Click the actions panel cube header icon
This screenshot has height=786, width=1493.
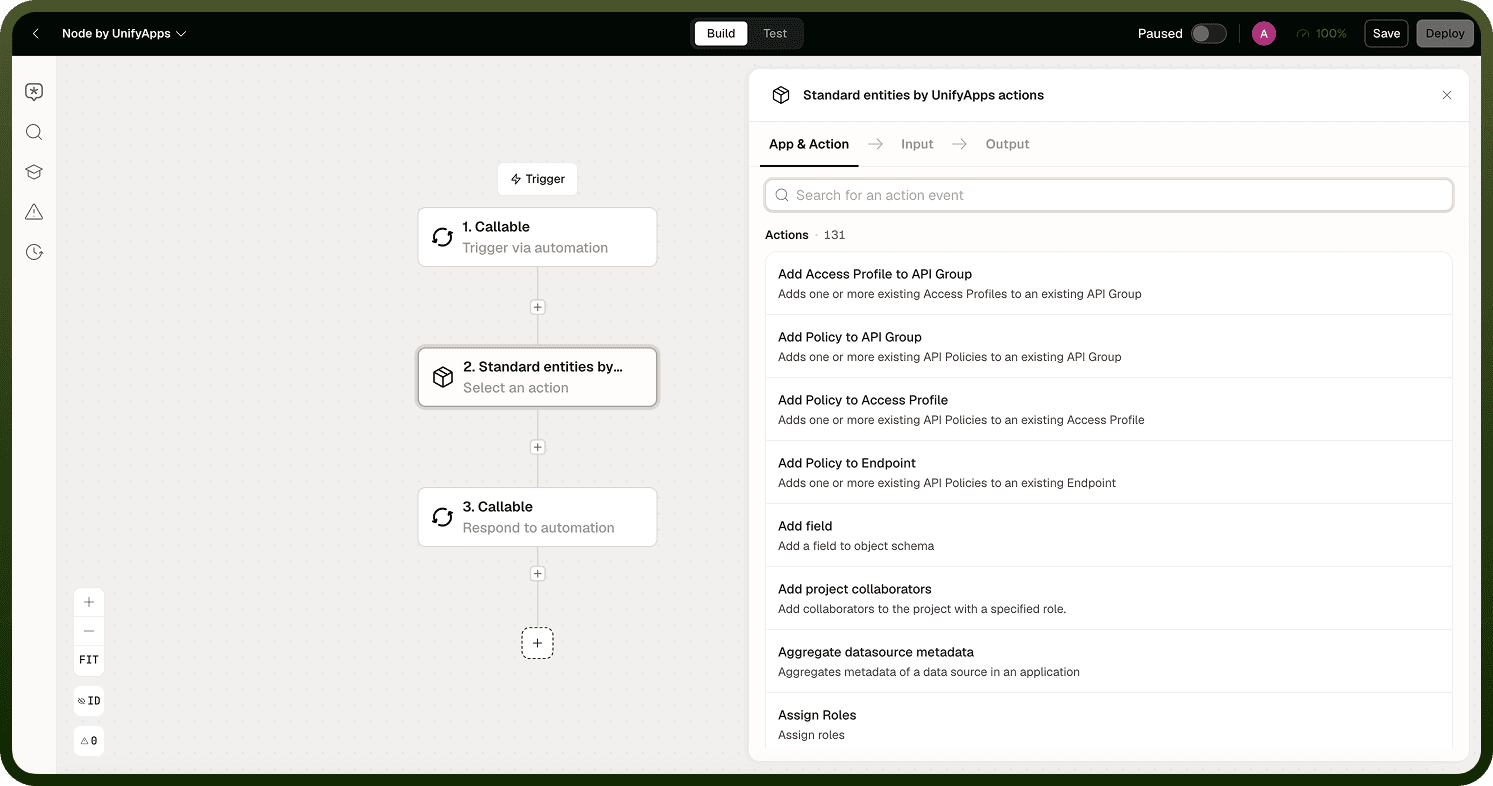pos(780,95)
